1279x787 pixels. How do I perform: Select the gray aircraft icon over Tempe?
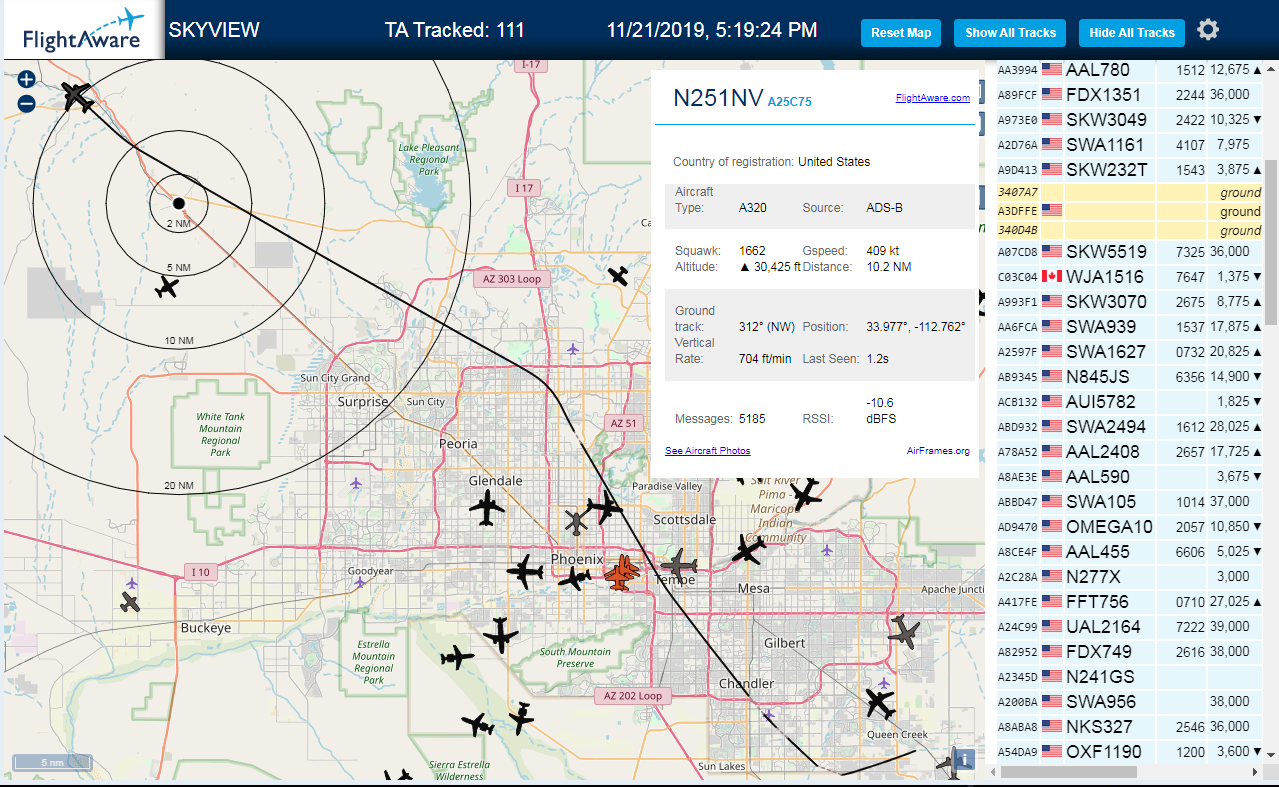pyautogui.click(x=679, y=563)
